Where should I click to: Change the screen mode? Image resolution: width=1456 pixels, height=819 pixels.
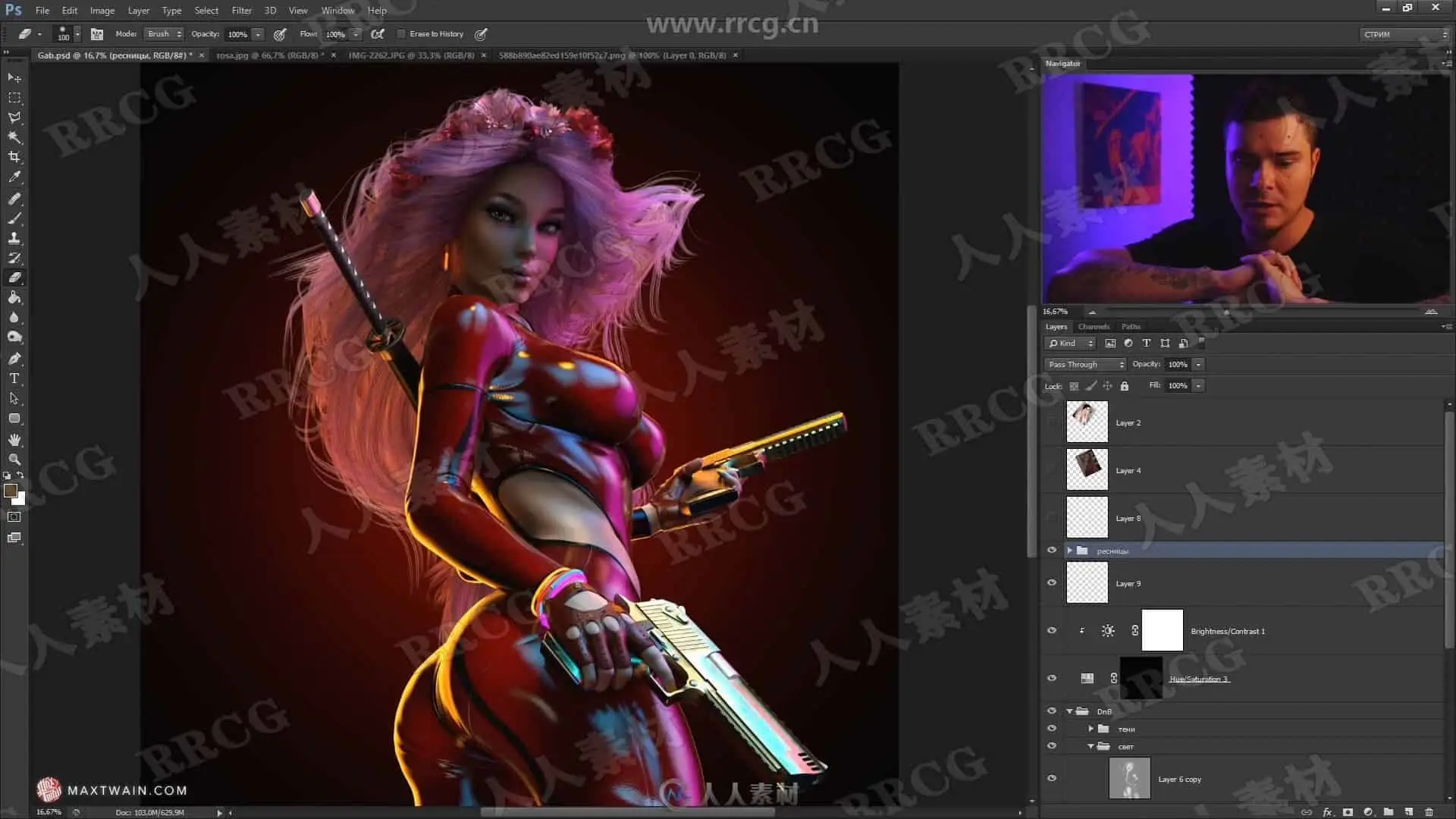point(14,538)
